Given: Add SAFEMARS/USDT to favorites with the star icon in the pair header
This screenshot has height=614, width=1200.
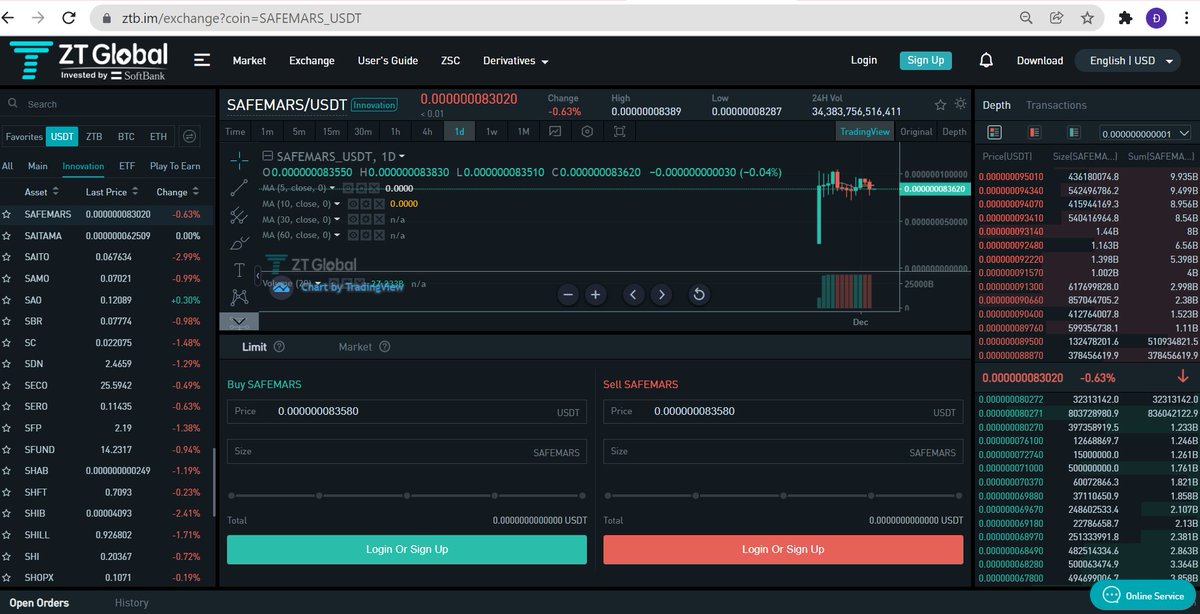Looking at the screenshot, I should pyautogui.click(x=940, y=104).
